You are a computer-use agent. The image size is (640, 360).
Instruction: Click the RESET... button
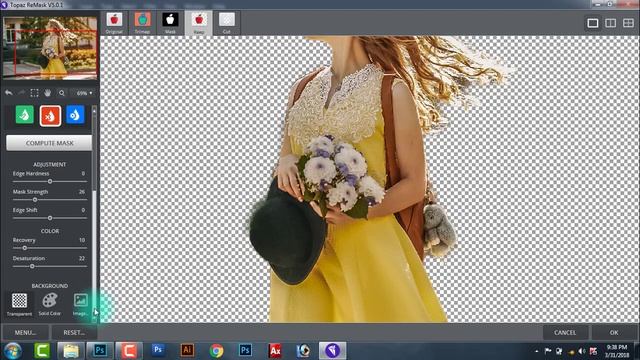pos(74,333)
